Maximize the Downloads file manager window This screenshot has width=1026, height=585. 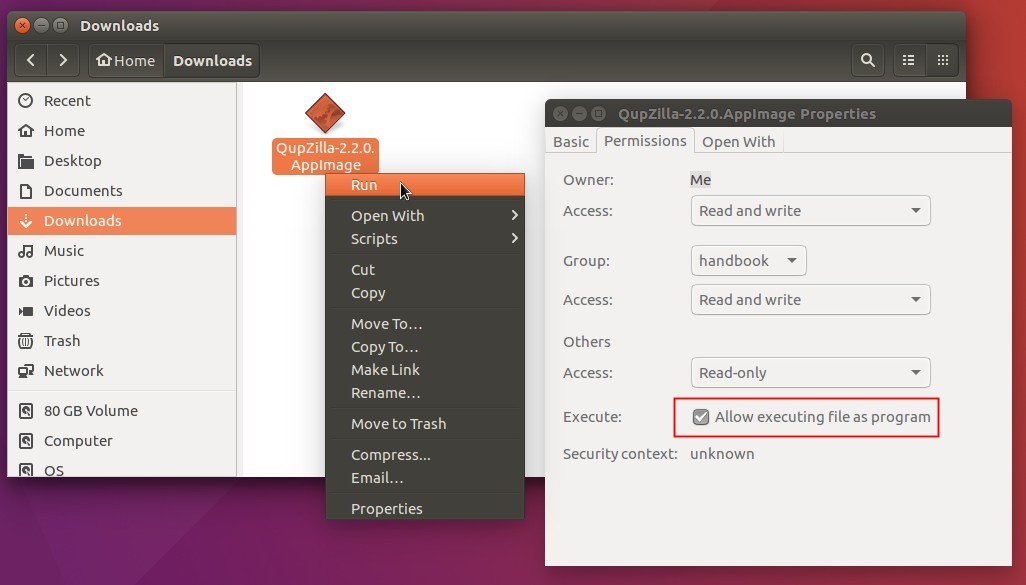60,26
